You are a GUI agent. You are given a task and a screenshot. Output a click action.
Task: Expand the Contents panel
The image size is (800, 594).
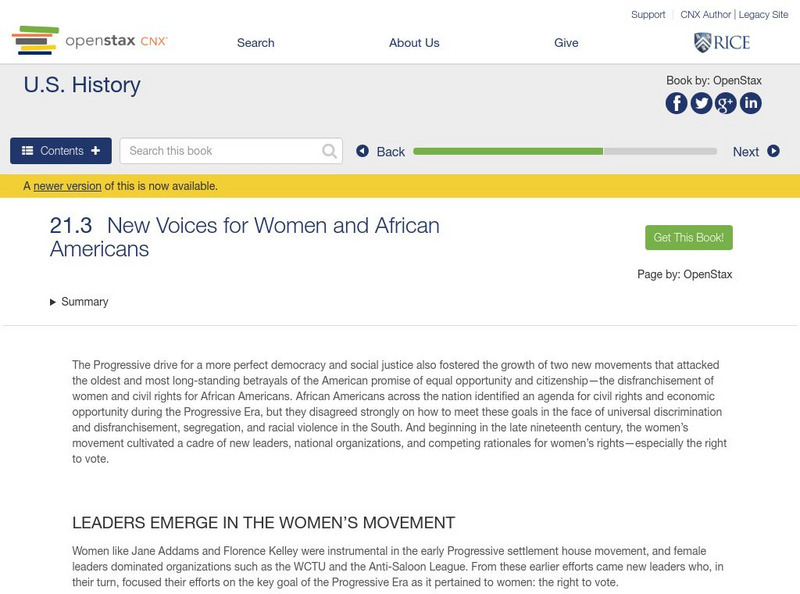[61, 151]
